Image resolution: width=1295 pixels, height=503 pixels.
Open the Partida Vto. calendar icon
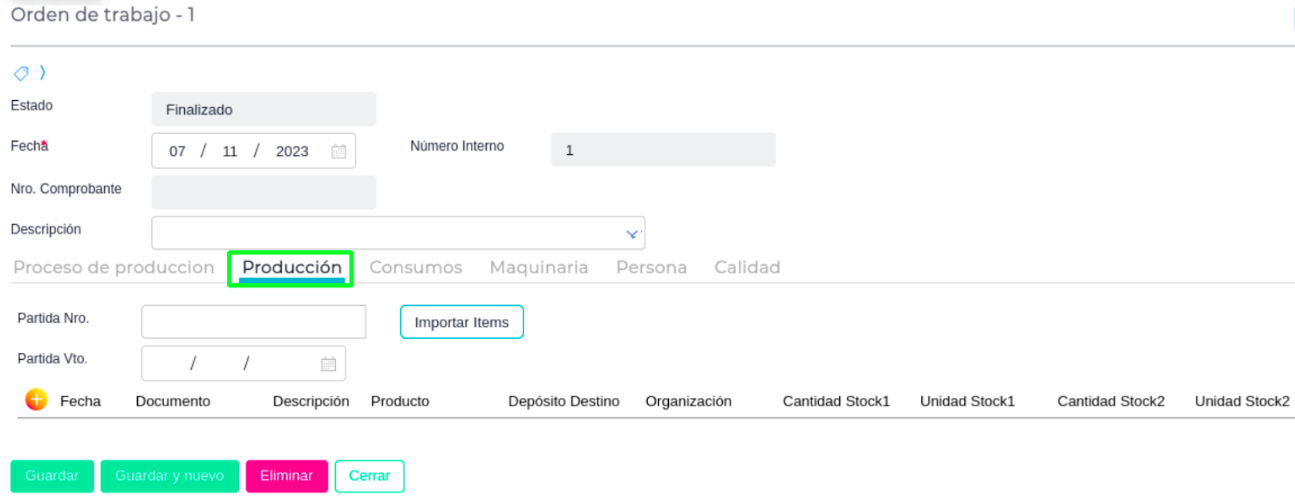coord(328,365)
